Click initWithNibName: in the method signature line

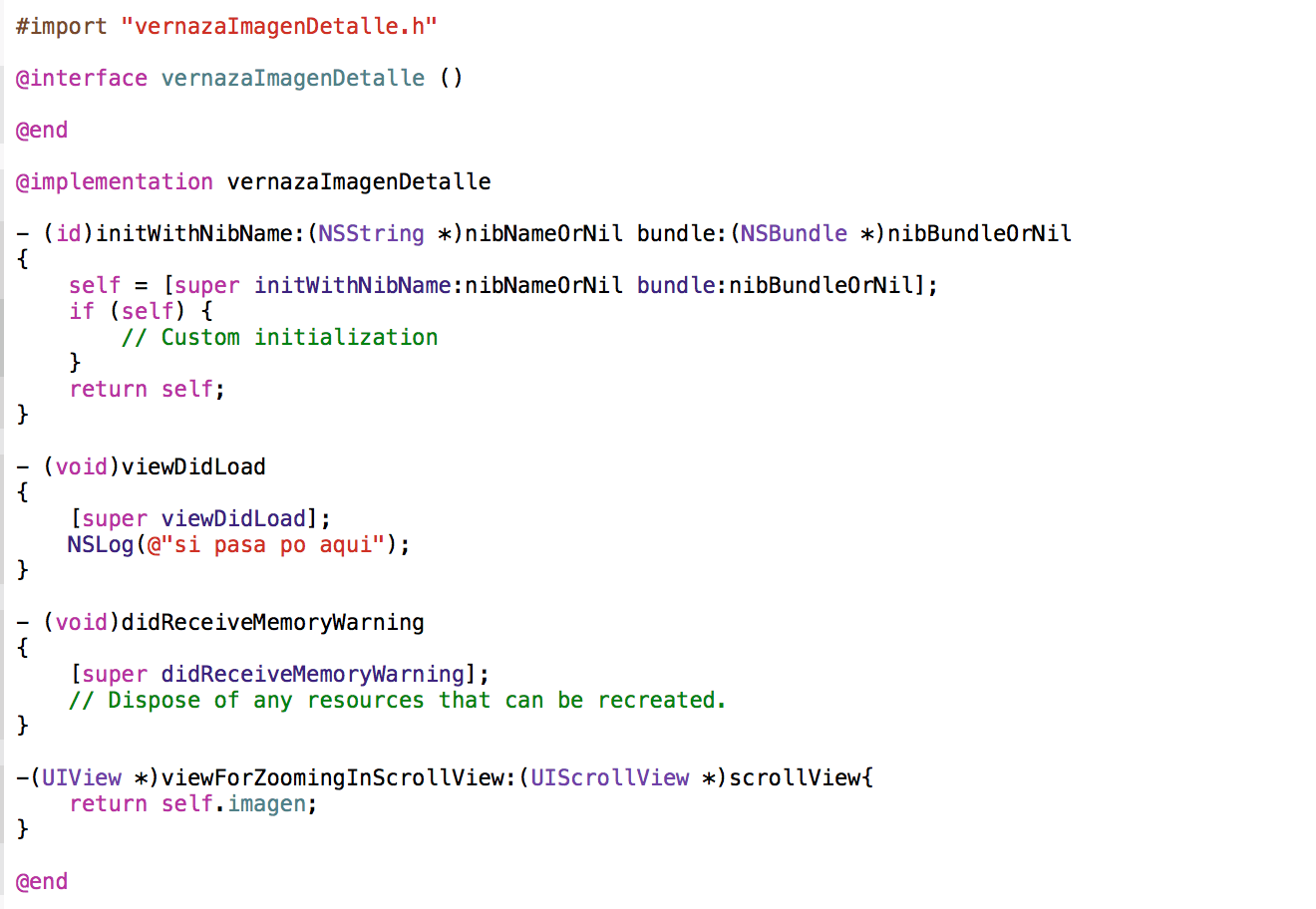pos(200,233)
